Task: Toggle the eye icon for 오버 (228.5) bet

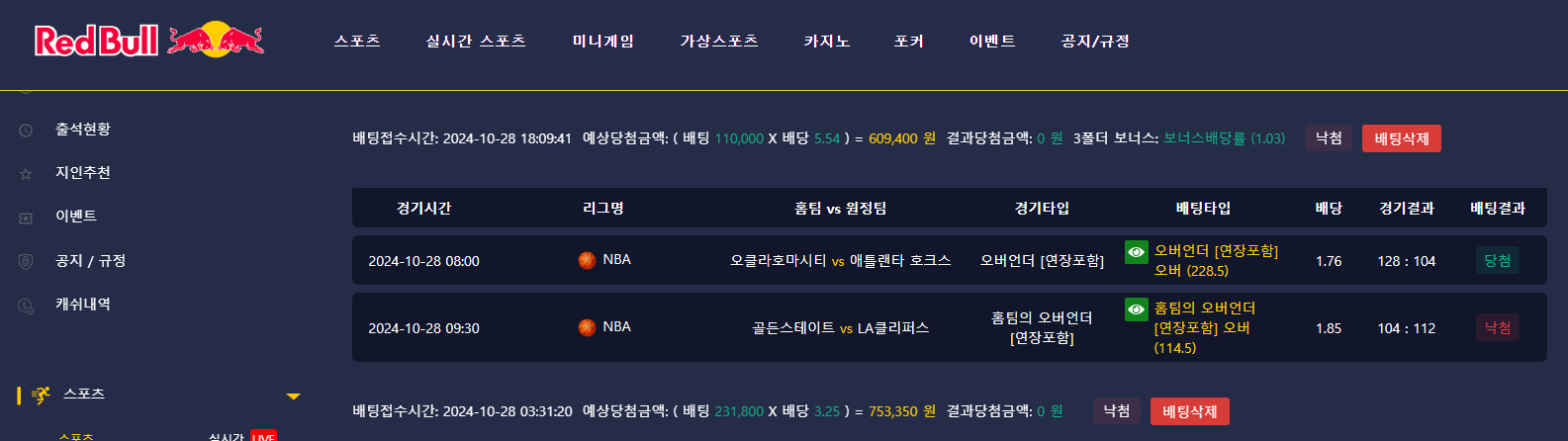Action: (1137, 252)
